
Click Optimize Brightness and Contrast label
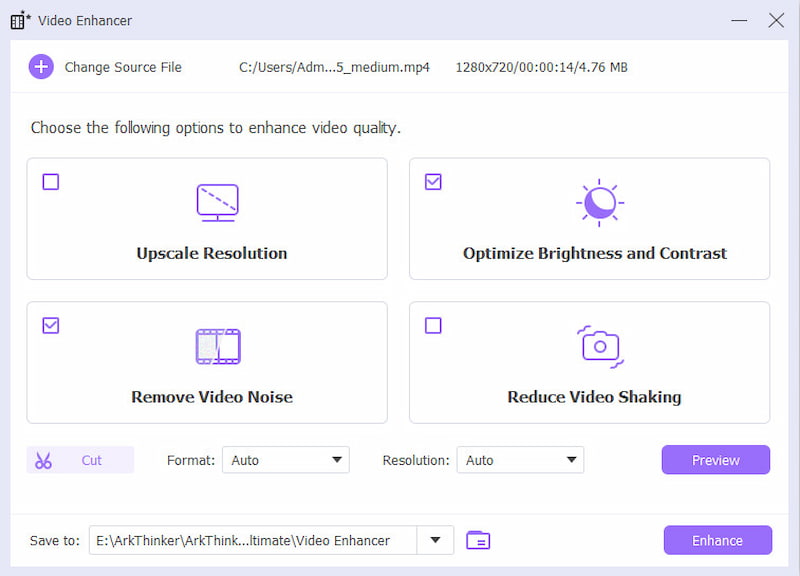coord(595,253)
